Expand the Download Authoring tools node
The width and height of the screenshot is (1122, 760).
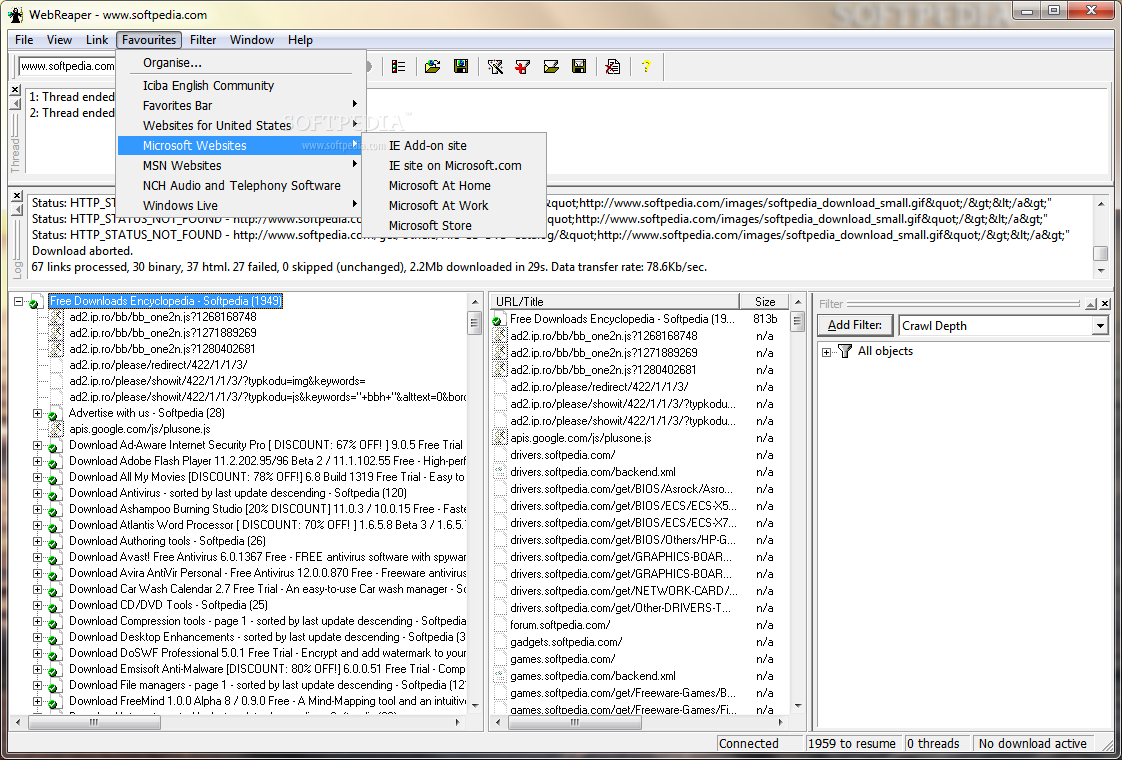click(x=37, y=541)
